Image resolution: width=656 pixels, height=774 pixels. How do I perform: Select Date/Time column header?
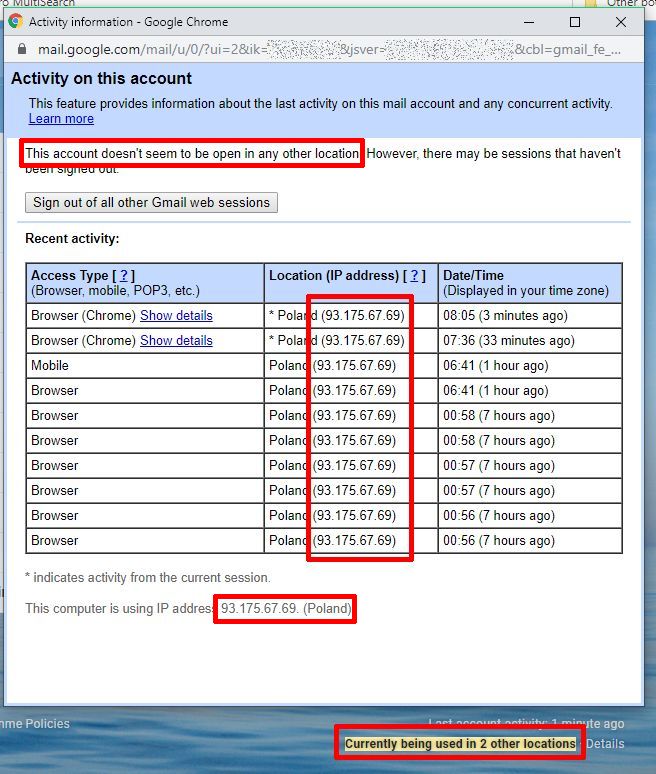pyautogui.click(x=530, y=283)
